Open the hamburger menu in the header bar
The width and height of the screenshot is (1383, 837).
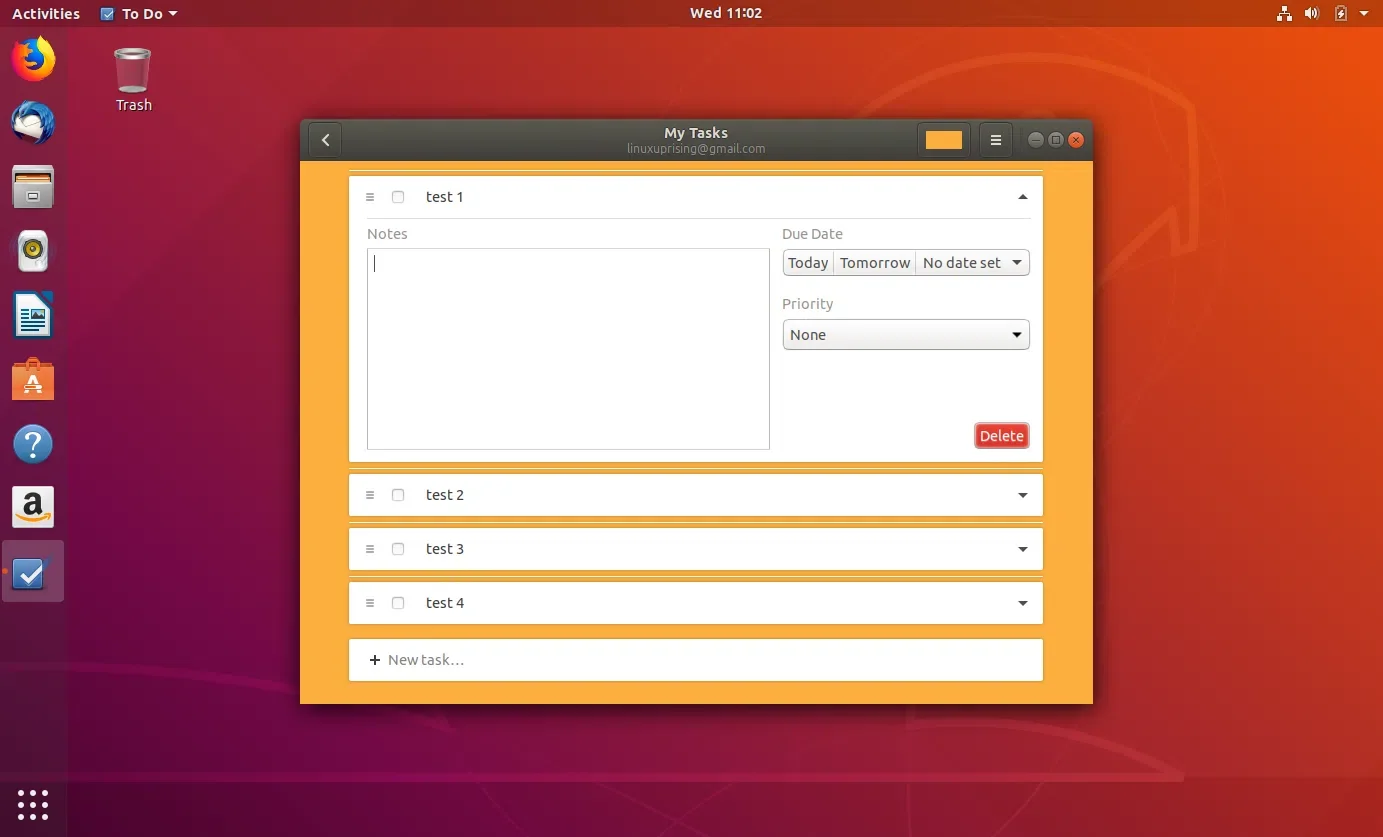click(x=995, y=141)
